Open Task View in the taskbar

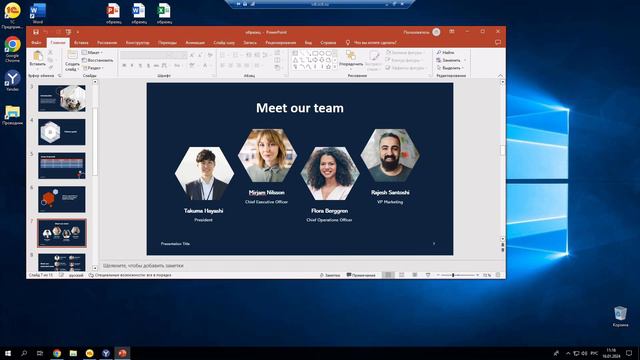(40, 353)
